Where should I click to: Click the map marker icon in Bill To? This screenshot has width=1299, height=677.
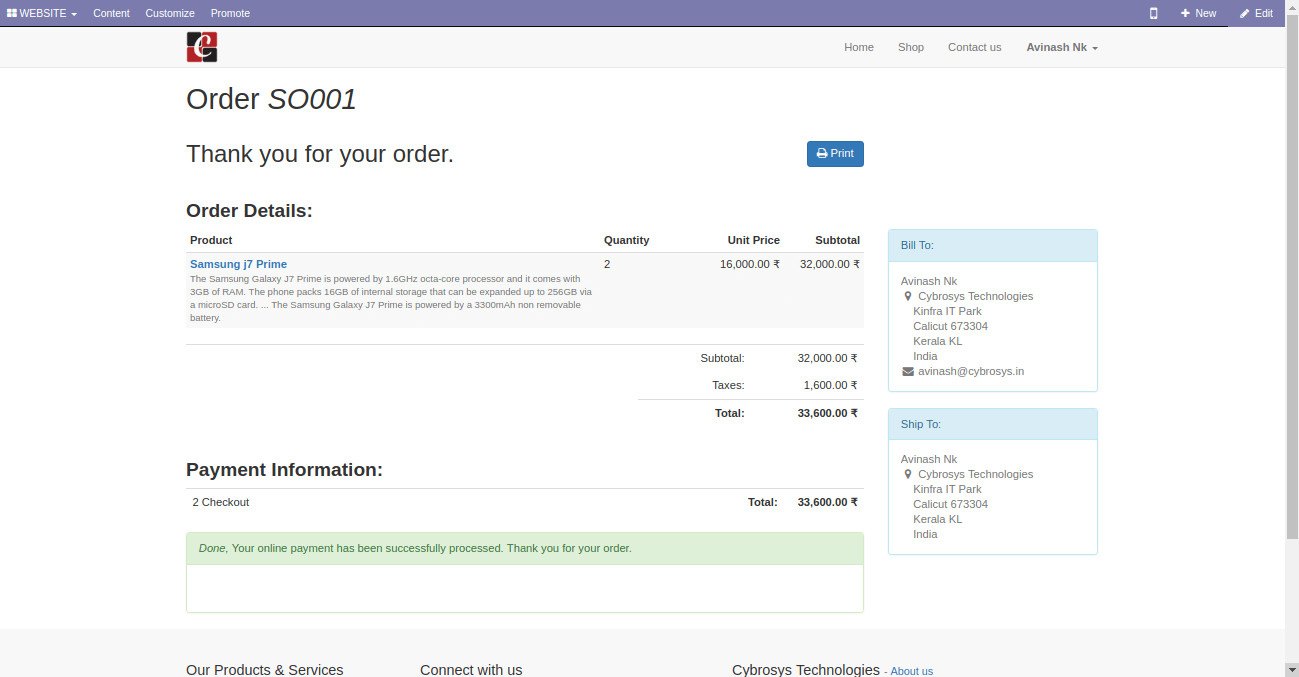(908, 296)
